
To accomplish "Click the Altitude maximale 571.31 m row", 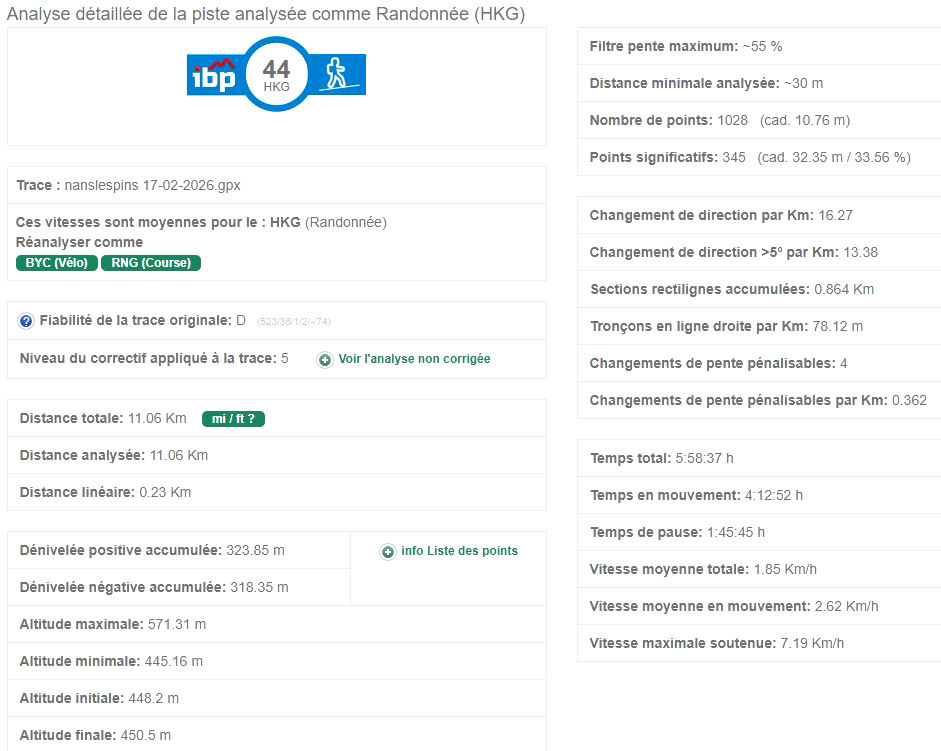I will 113,624.
